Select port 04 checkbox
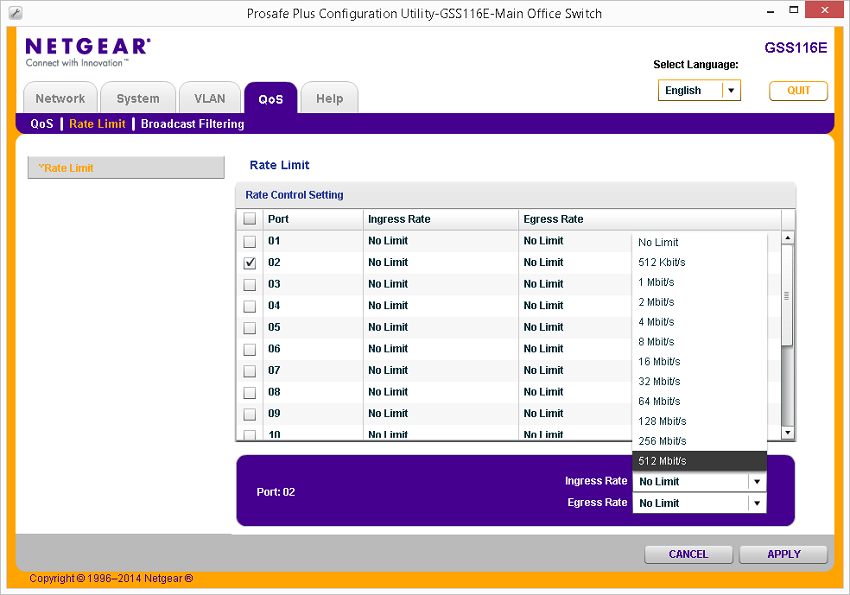 click(249, 306)
